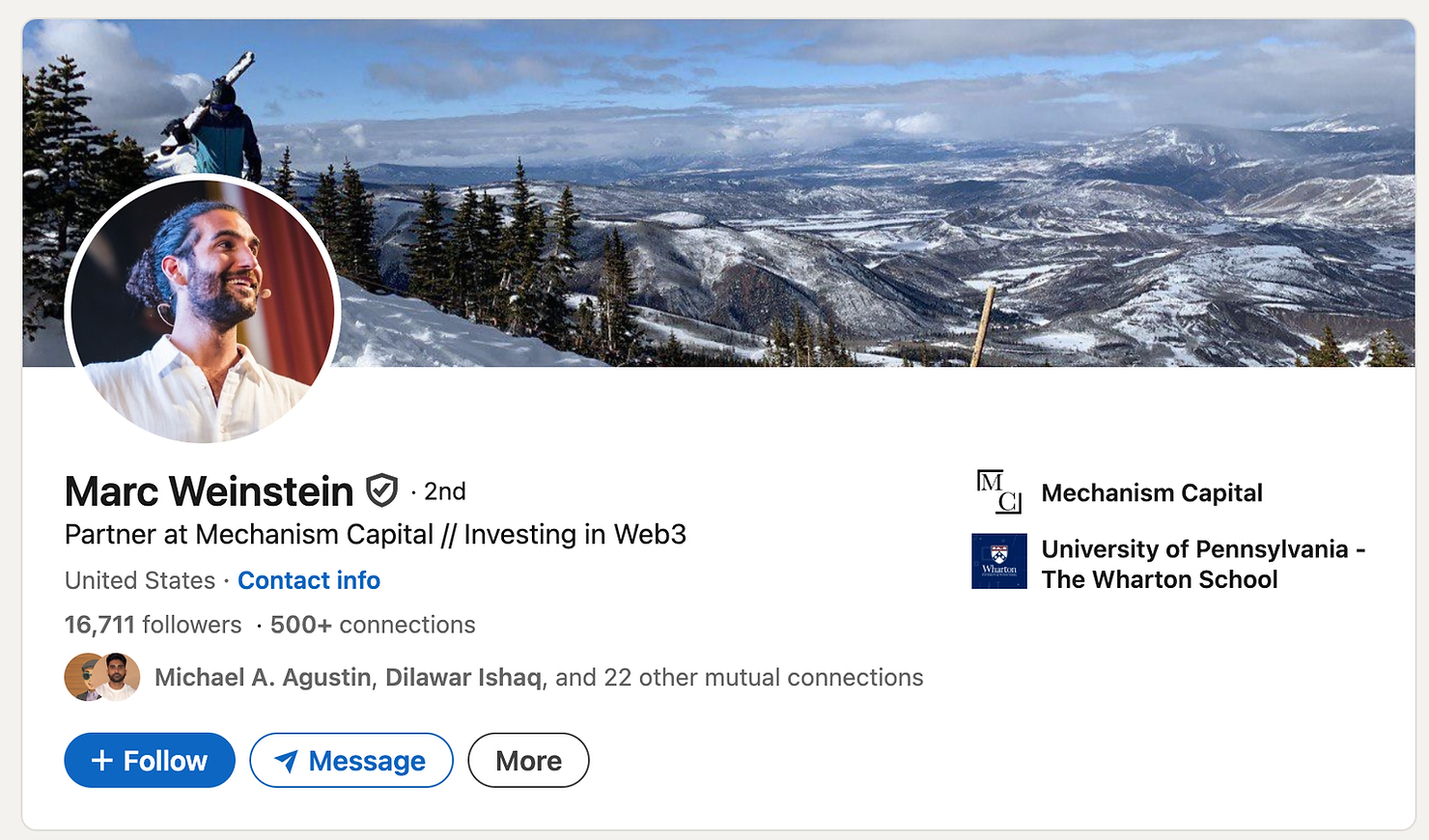Click the plus icon on Follow
The image size is (1429, 840).
(x=101, y=761)
